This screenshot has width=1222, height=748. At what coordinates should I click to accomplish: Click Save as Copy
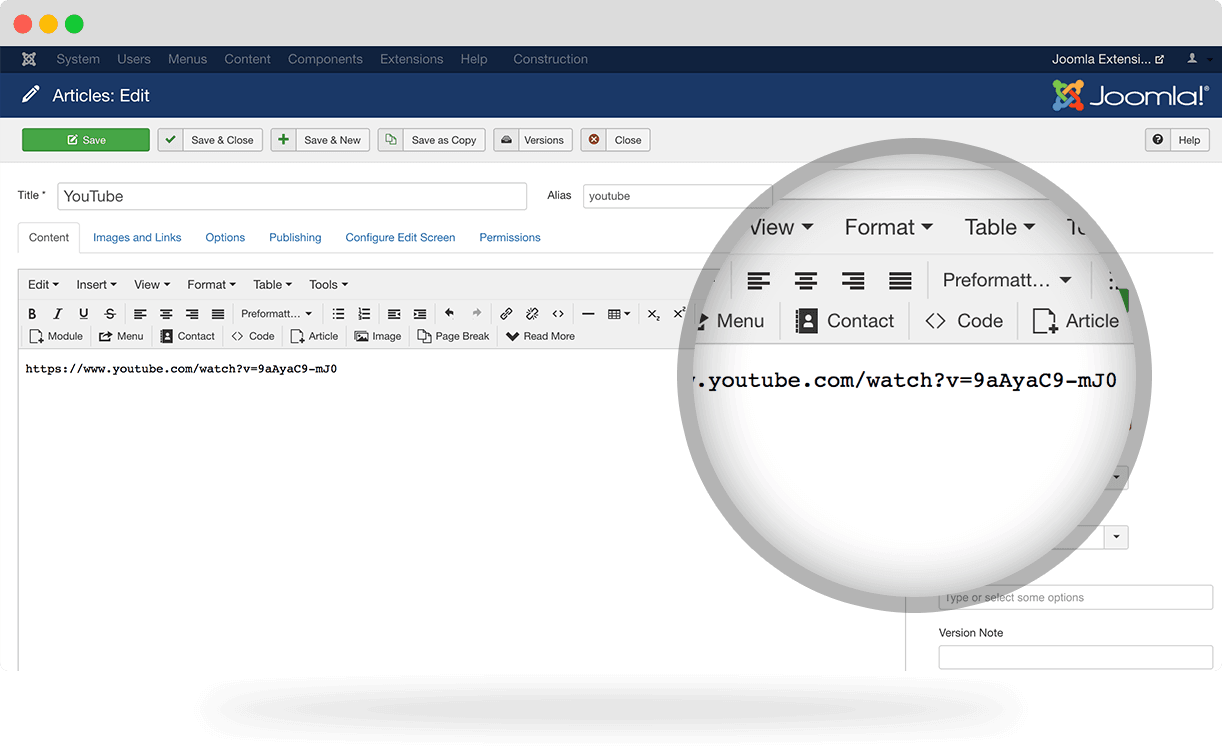431,140
